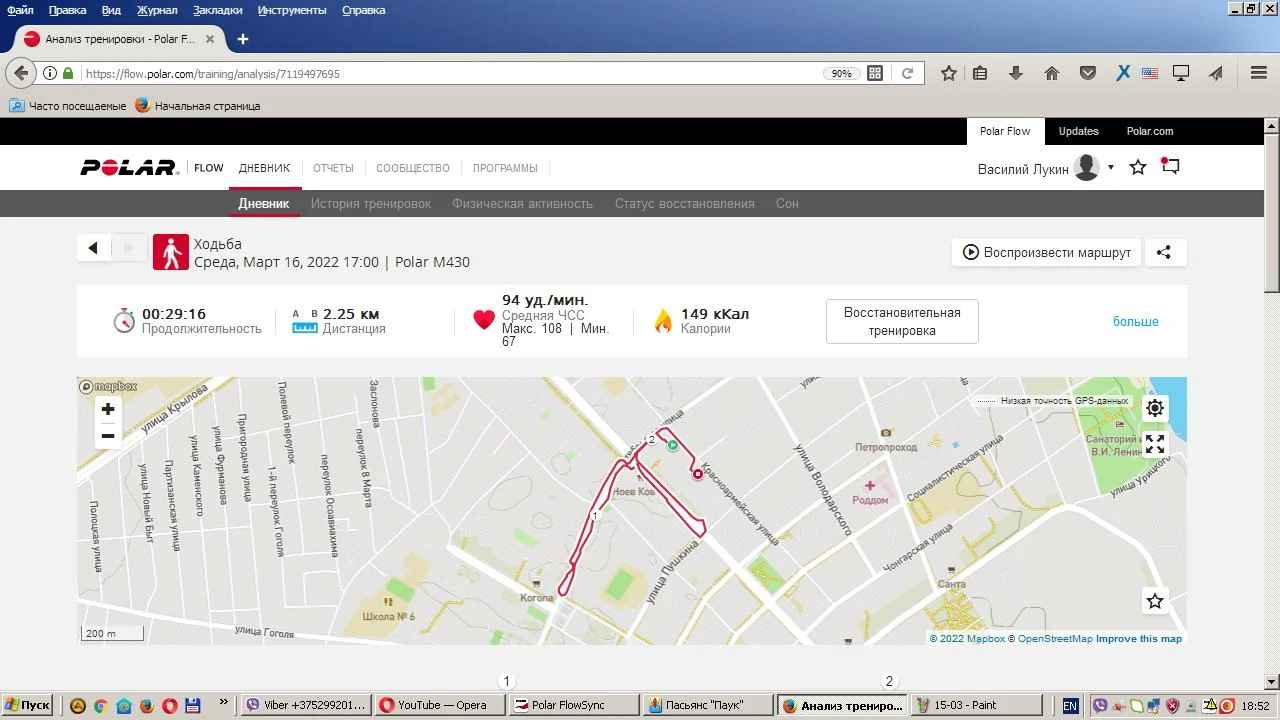Image resolution: width=1280 pixels, height=720 pixels.
Task: Open История тренировок tab
Action: pos(371,203)
